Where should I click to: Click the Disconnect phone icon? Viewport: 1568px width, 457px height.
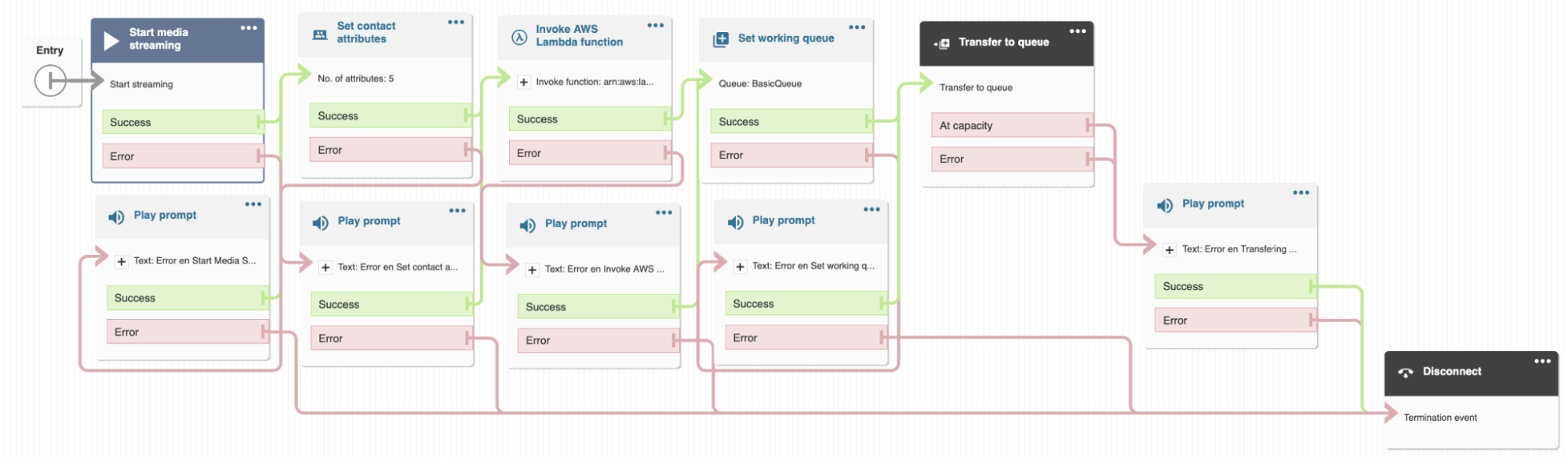[x=1406, y=372]
